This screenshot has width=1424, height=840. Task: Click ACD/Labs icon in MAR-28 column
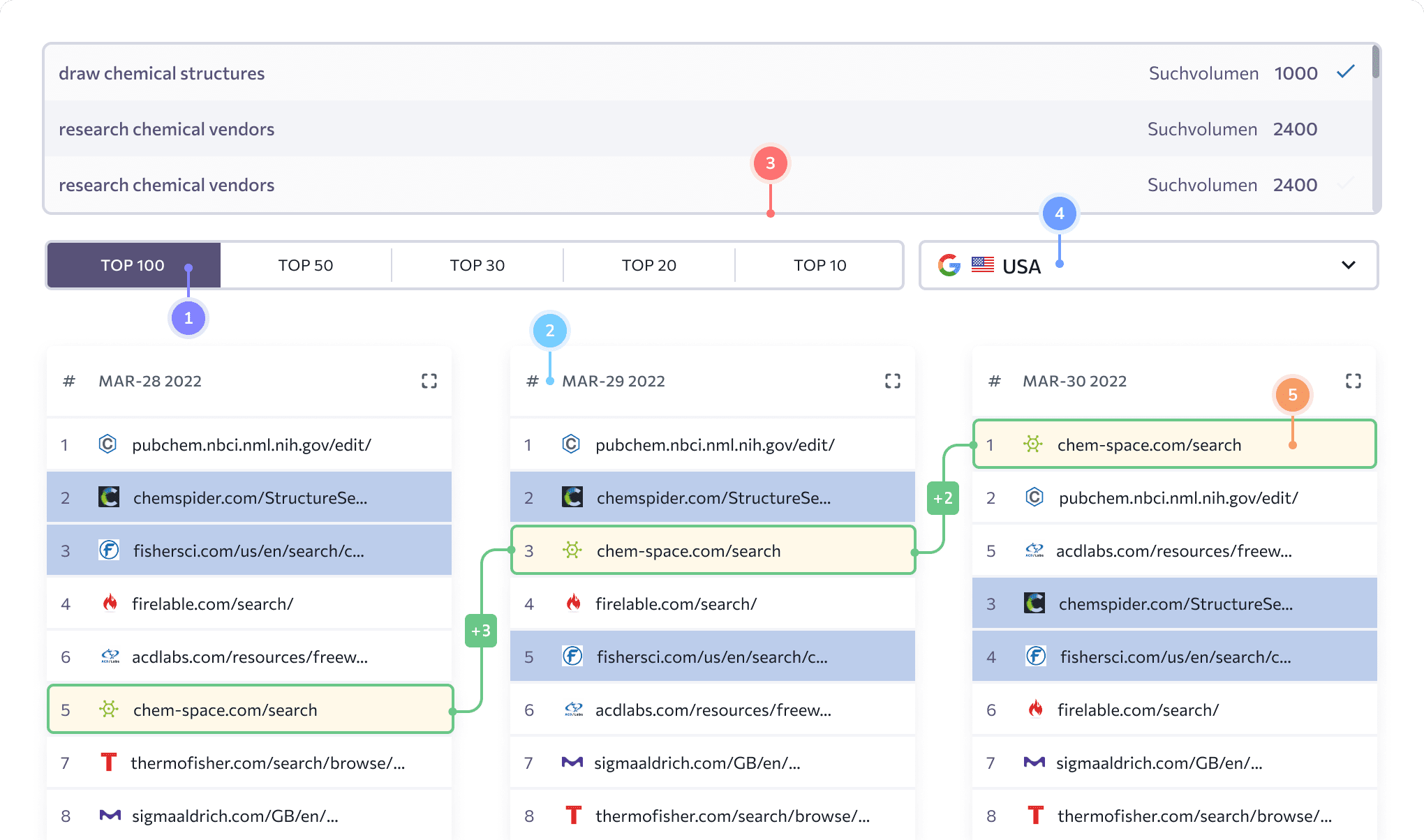click(x=110, y=656)
